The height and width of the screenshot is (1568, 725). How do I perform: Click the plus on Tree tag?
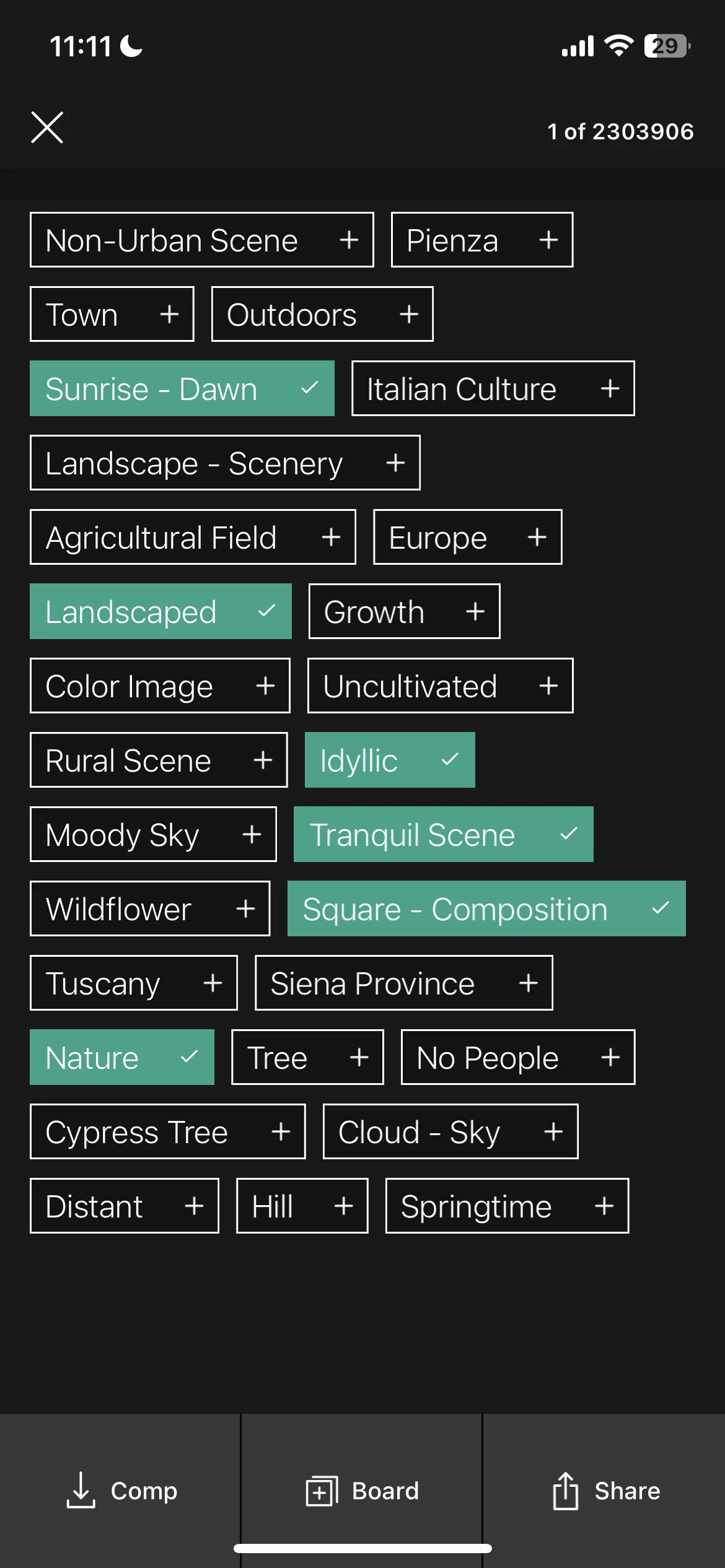[x=359, y=1057]
